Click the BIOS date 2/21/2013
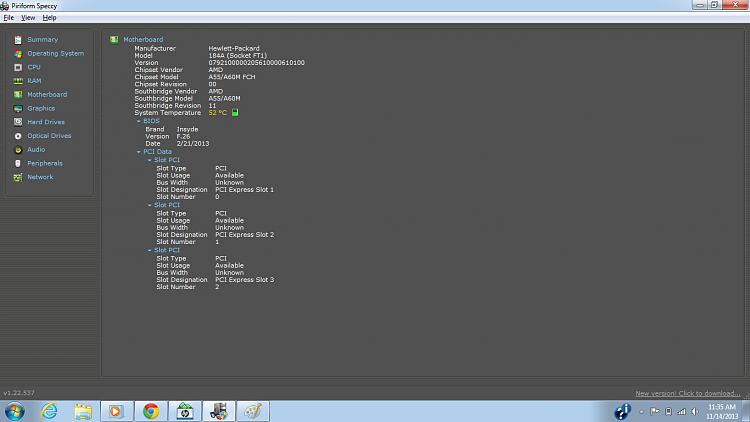 tap(193, 144)
